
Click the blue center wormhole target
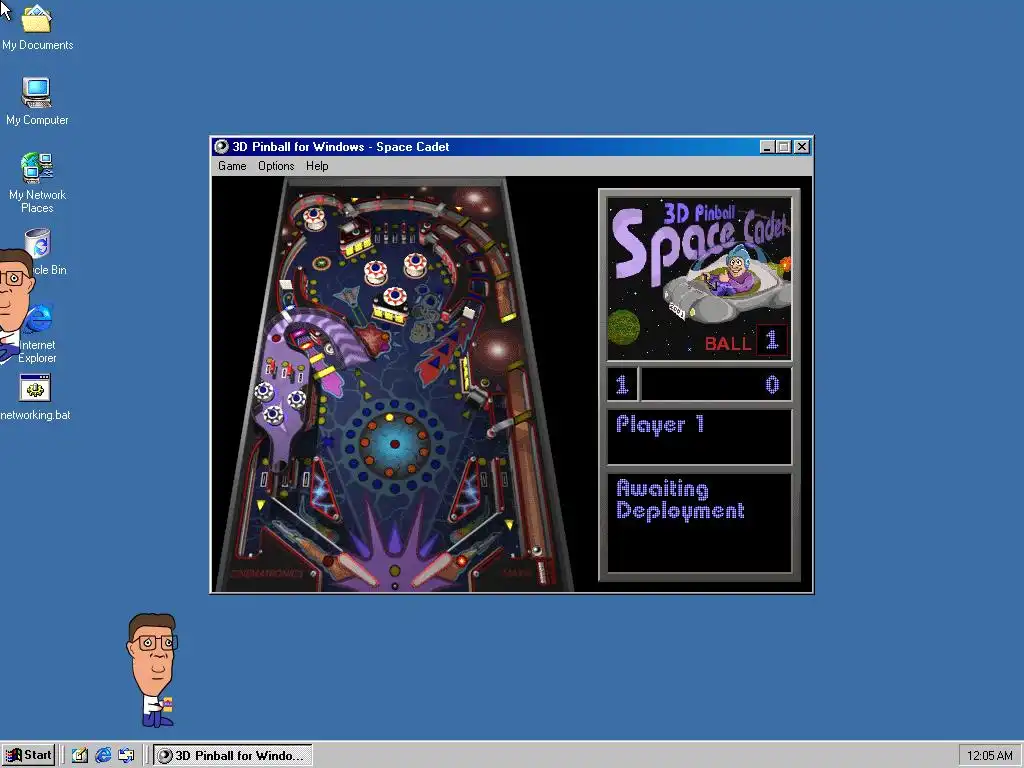coord(394,444)
